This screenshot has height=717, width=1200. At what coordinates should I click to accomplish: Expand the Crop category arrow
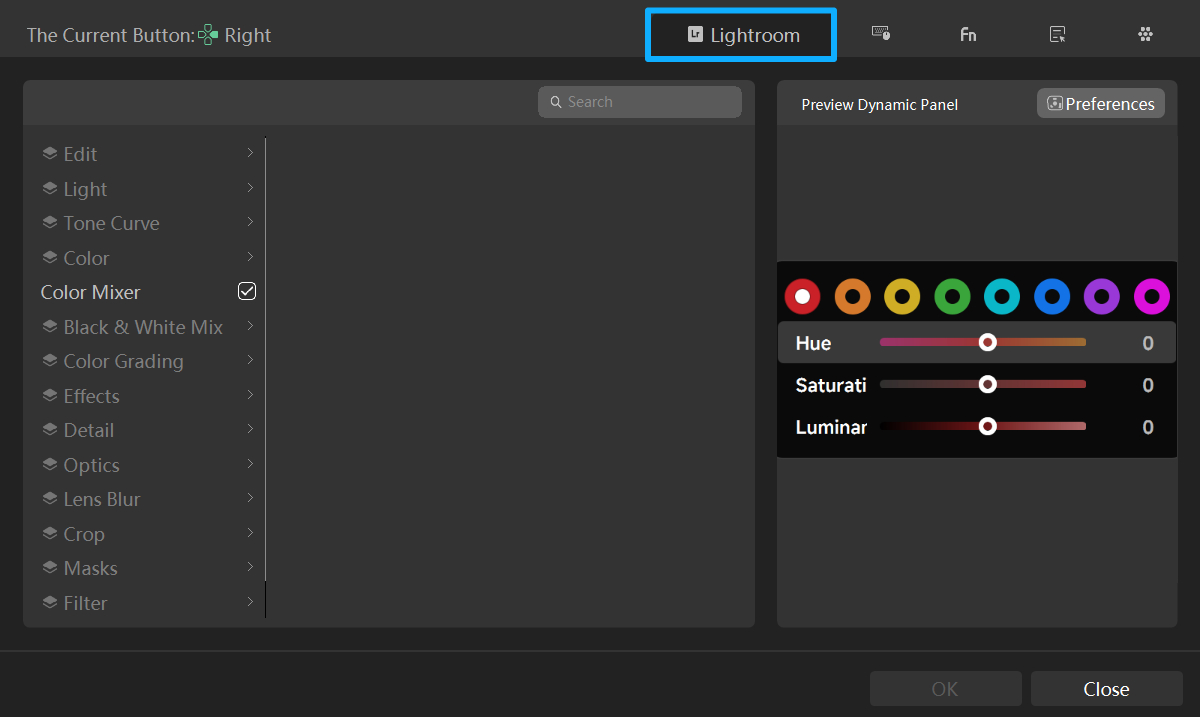click(x=249, y=533)
